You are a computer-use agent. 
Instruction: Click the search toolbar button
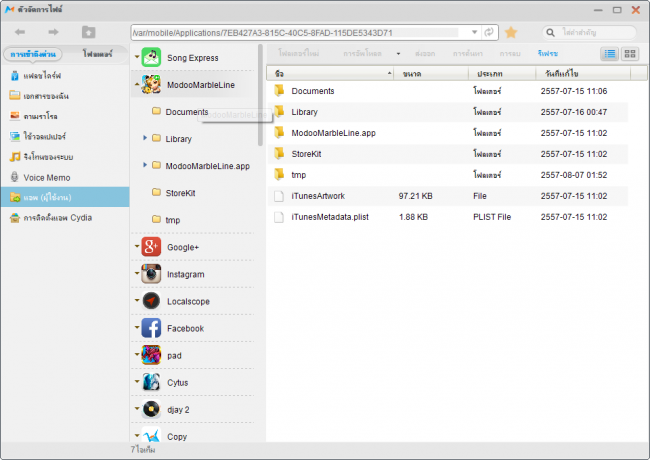(x=468, y=53)
